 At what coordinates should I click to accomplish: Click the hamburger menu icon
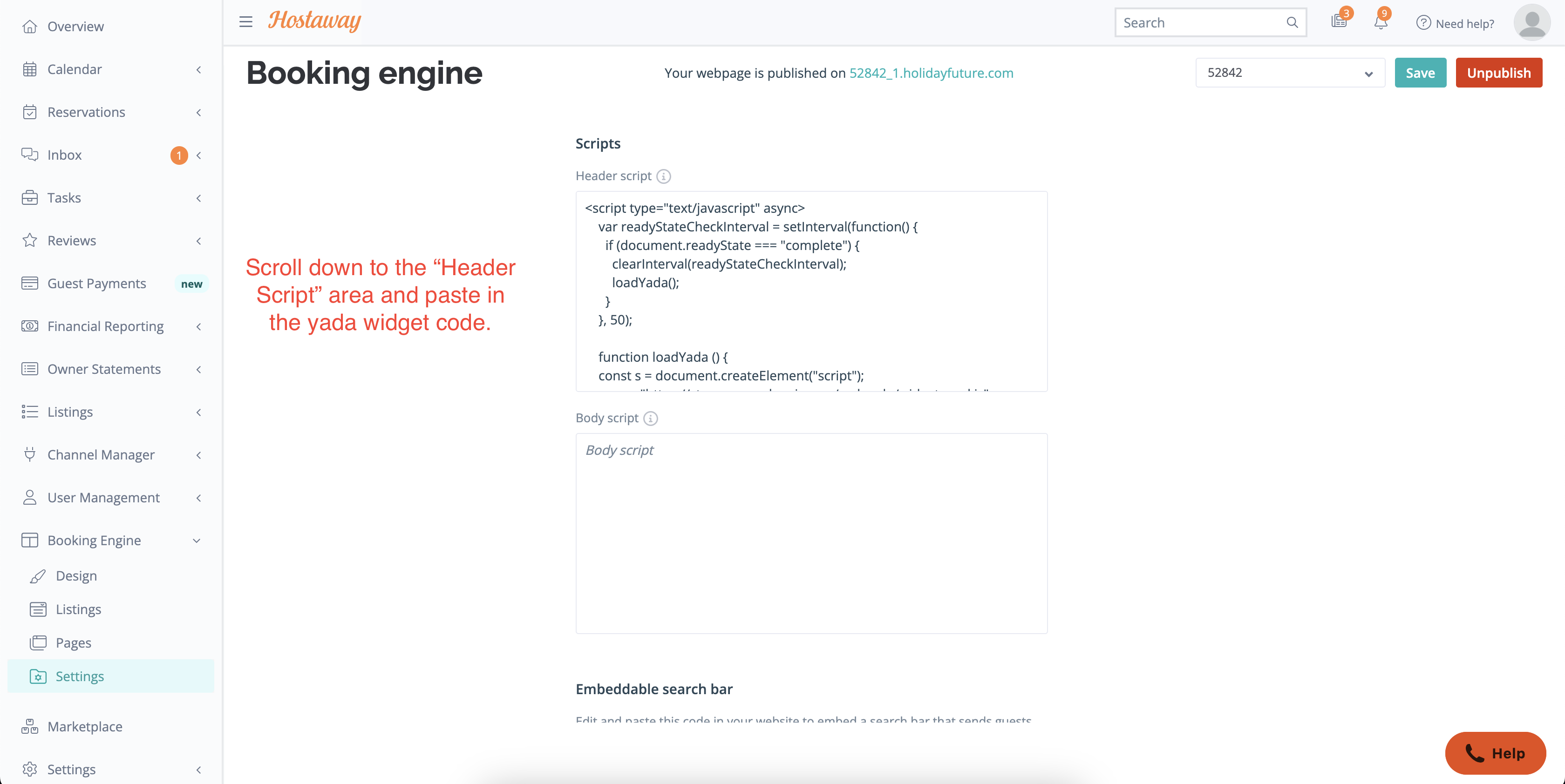pyautogui.click(x=245, y=22)
